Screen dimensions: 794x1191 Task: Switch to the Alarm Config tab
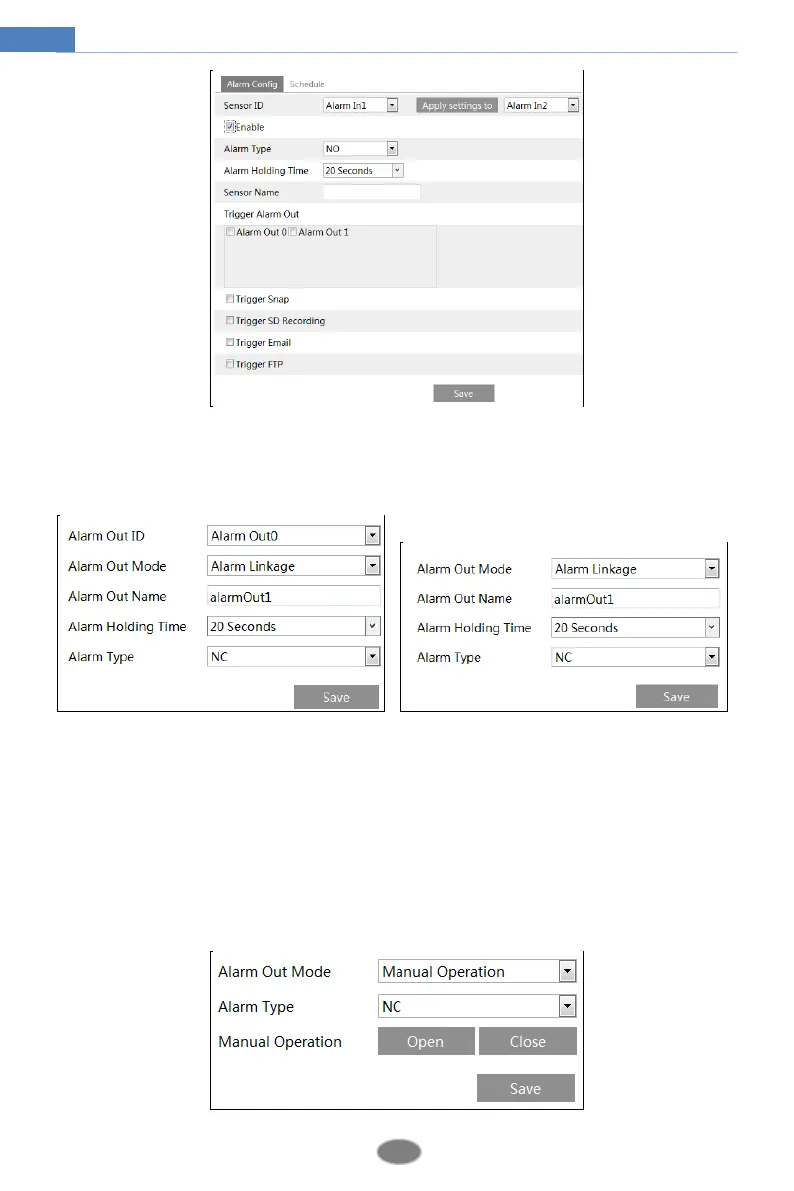point(251,84)
